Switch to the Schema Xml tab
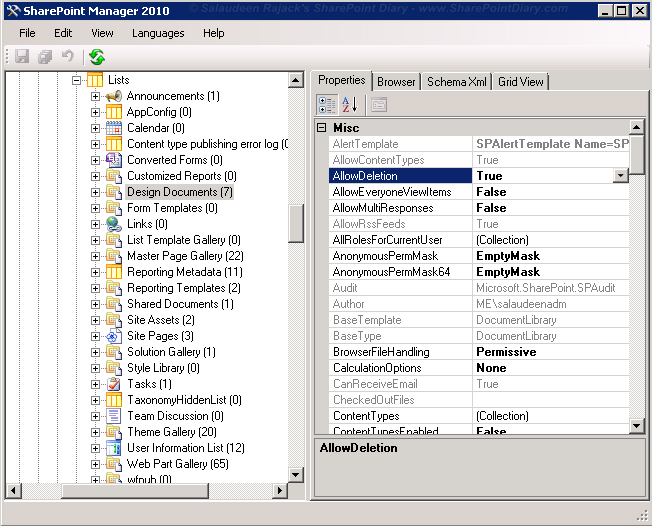 (457, 82)
